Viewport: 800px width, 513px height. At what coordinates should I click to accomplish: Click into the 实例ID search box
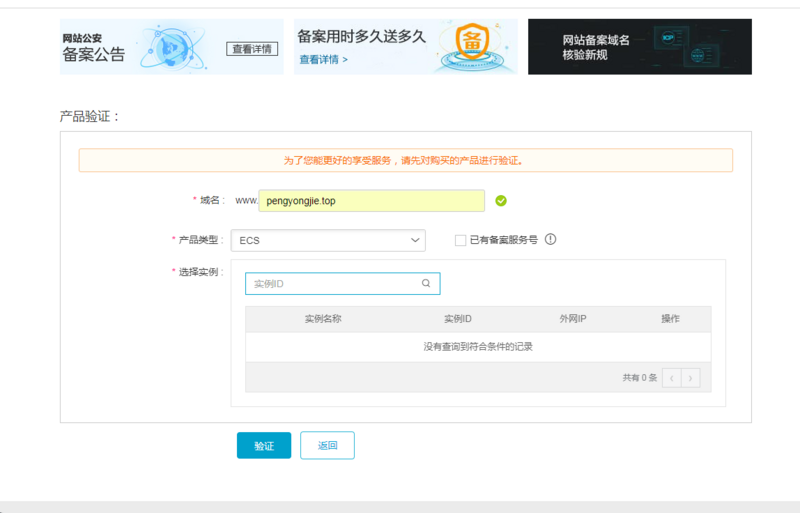tap(330, 284)
